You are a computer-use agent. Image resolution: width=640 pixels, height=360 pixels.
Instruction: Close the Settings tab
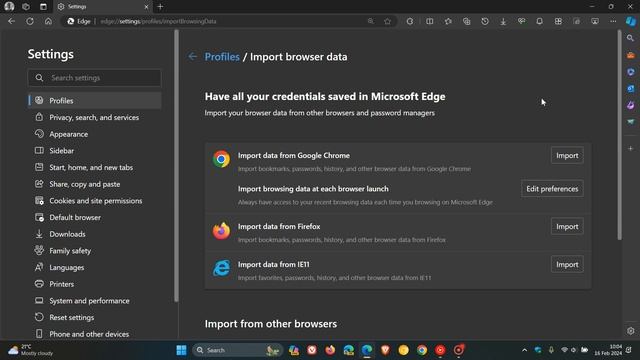[x=146, y=7]
